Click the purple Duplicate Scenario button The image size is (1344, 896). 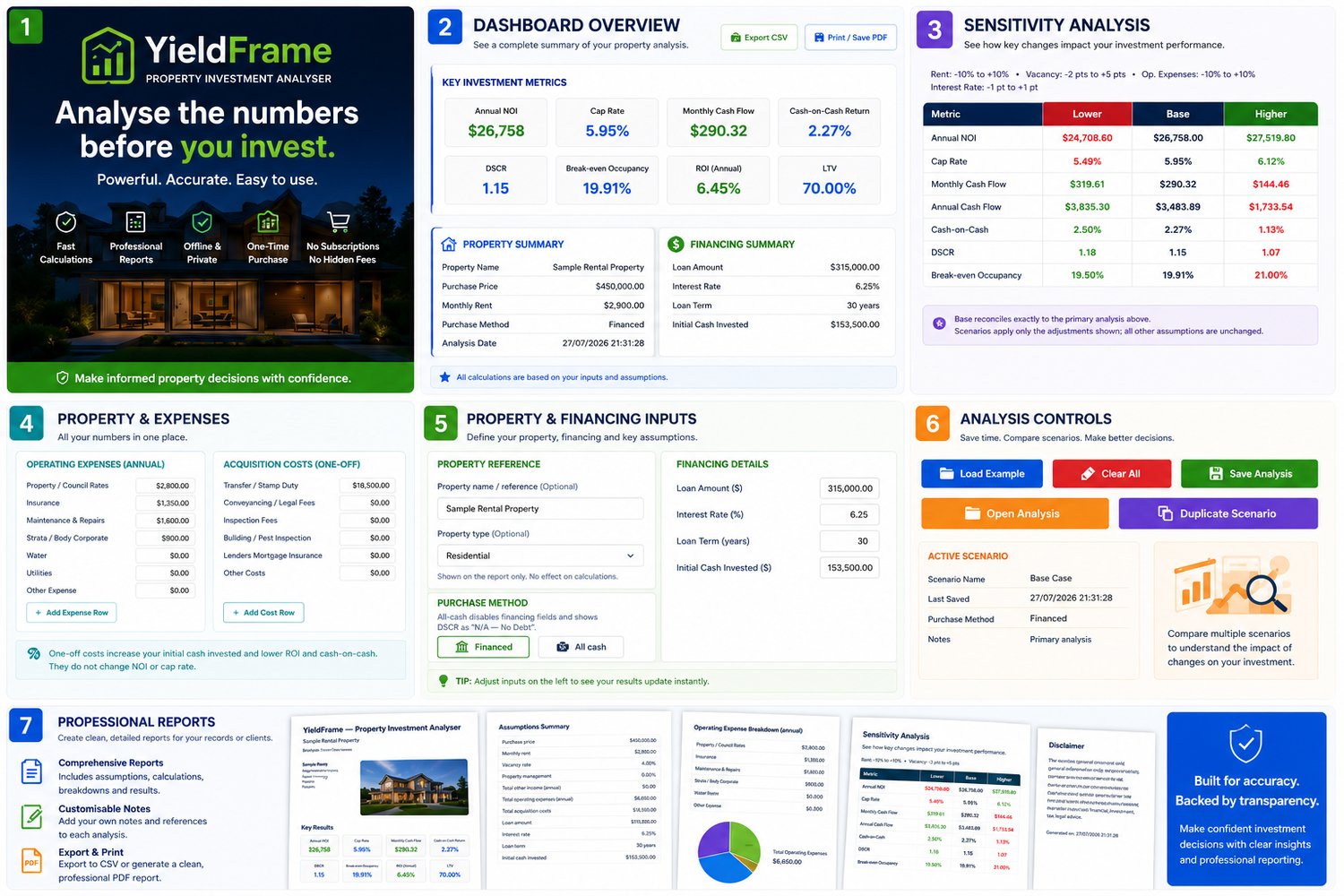tap(1218, 513)
